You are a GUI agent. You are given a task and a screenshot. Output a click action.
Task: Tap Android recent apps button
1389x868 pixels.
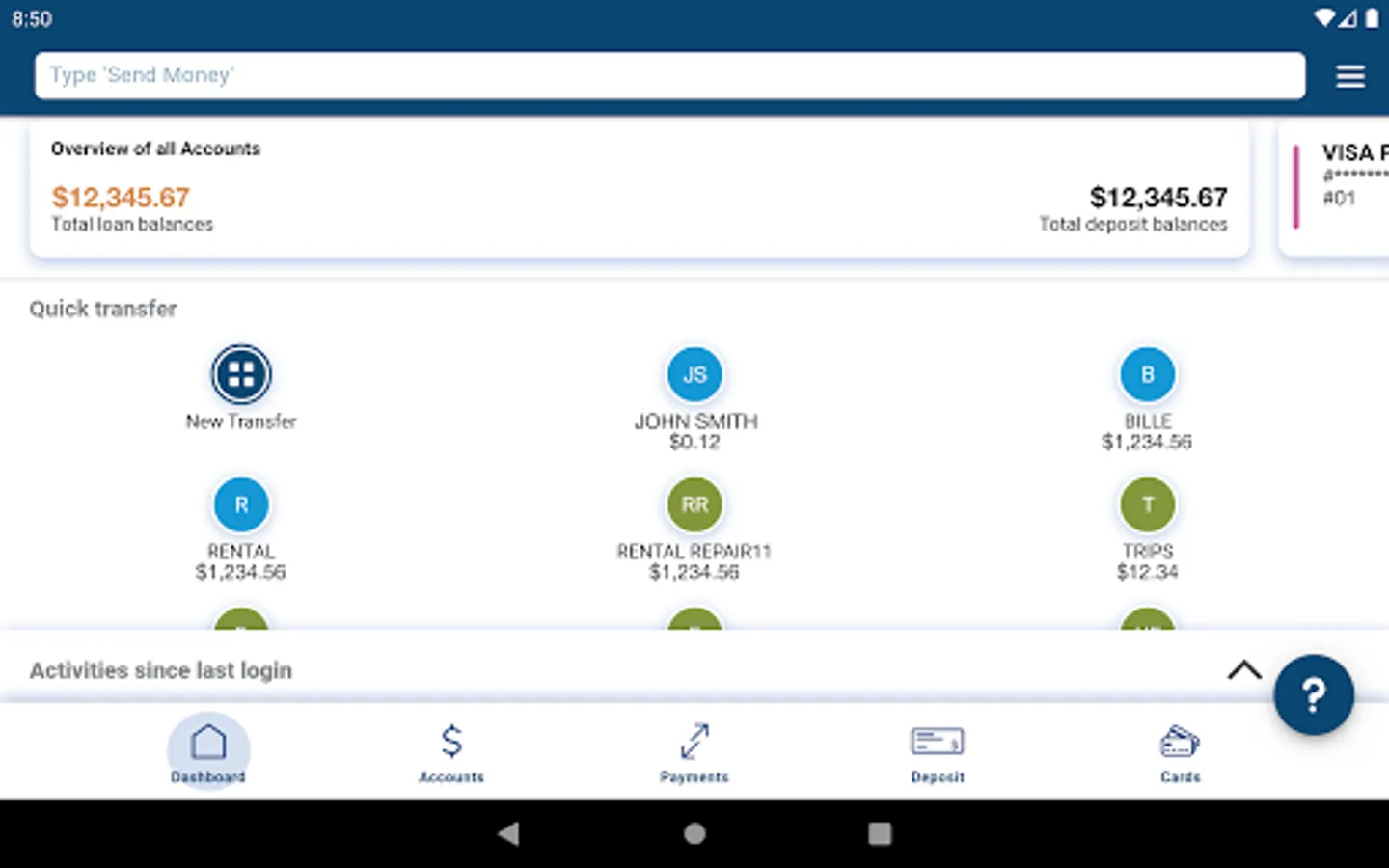pos(880,833)
